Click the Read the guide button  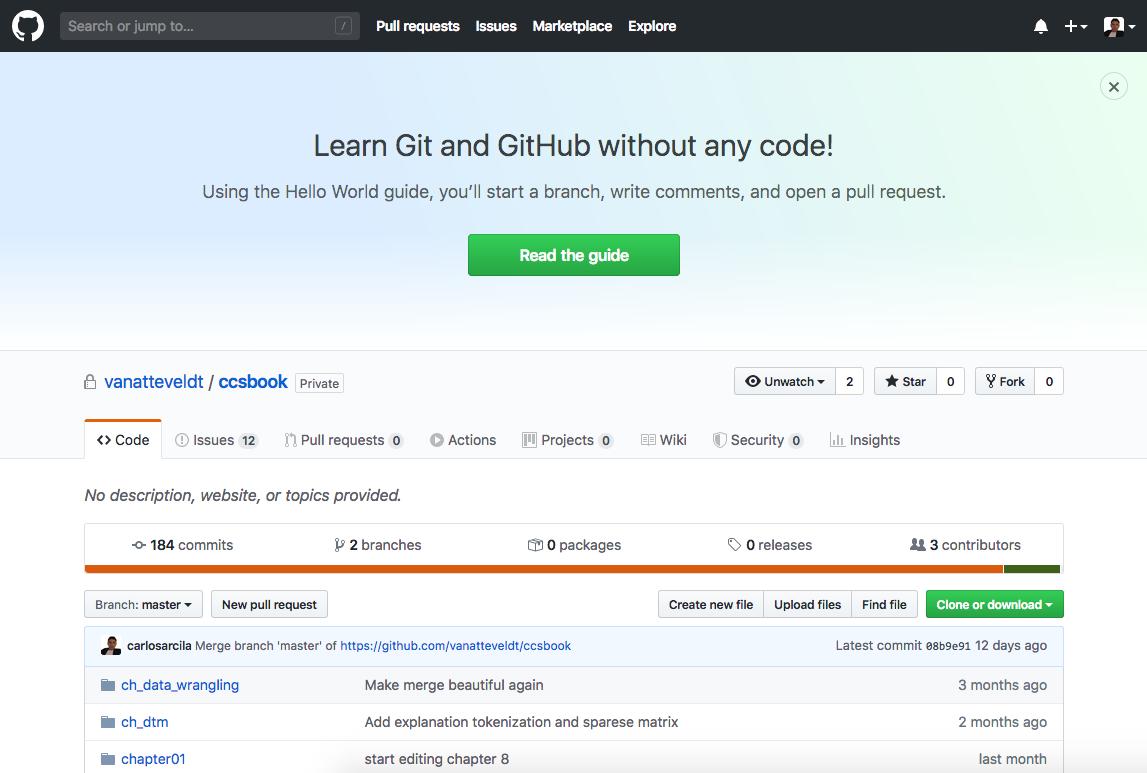point(574,255)
